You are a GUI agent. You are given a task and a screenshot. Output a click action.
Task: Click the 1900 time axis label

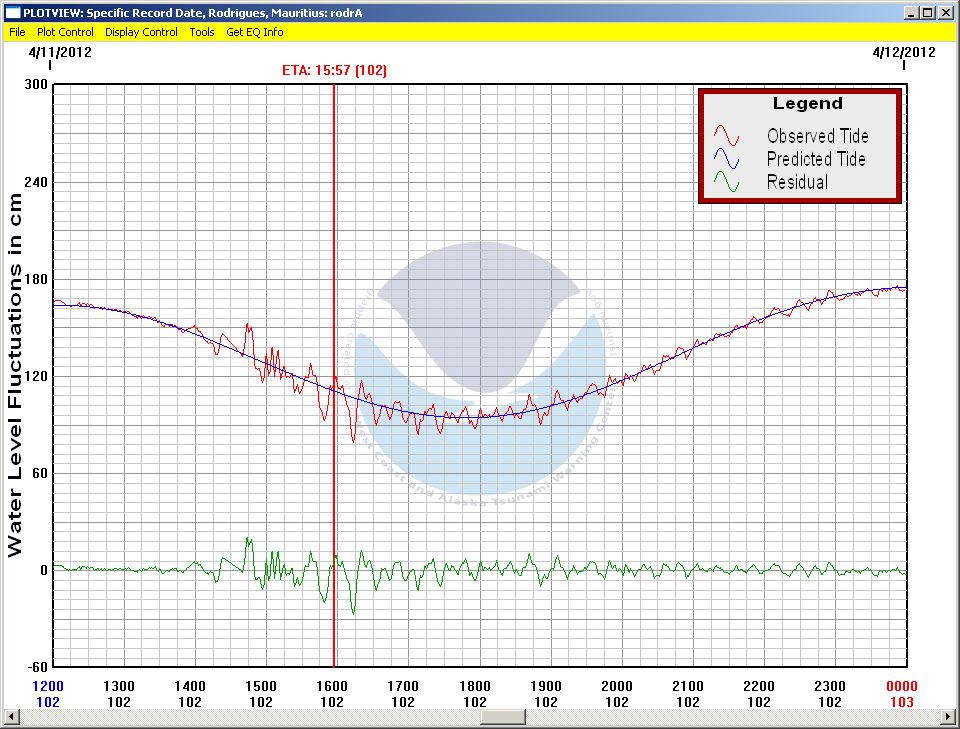[x=546, y=686]
